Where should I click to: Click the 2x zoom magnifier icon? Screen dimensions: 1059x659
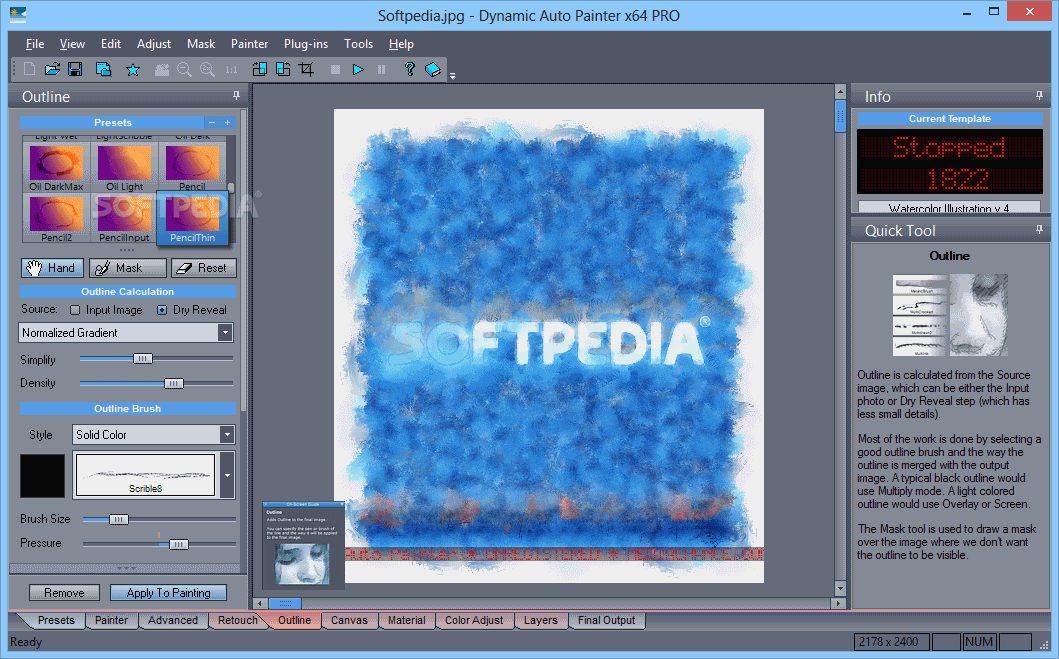coord(207,70)
